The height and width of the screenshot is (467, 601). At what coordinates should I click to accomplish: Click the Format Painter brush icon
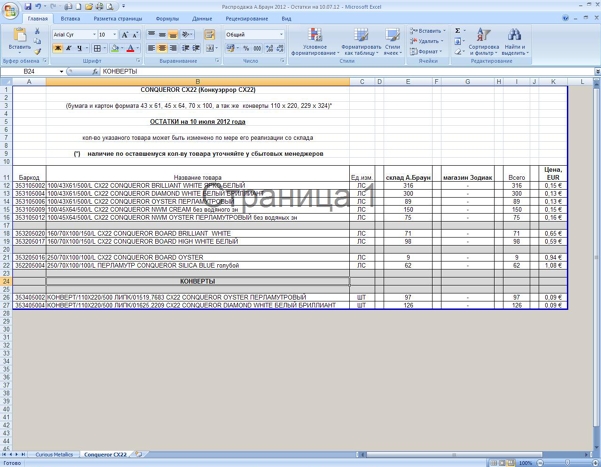(x=37, y=51)
